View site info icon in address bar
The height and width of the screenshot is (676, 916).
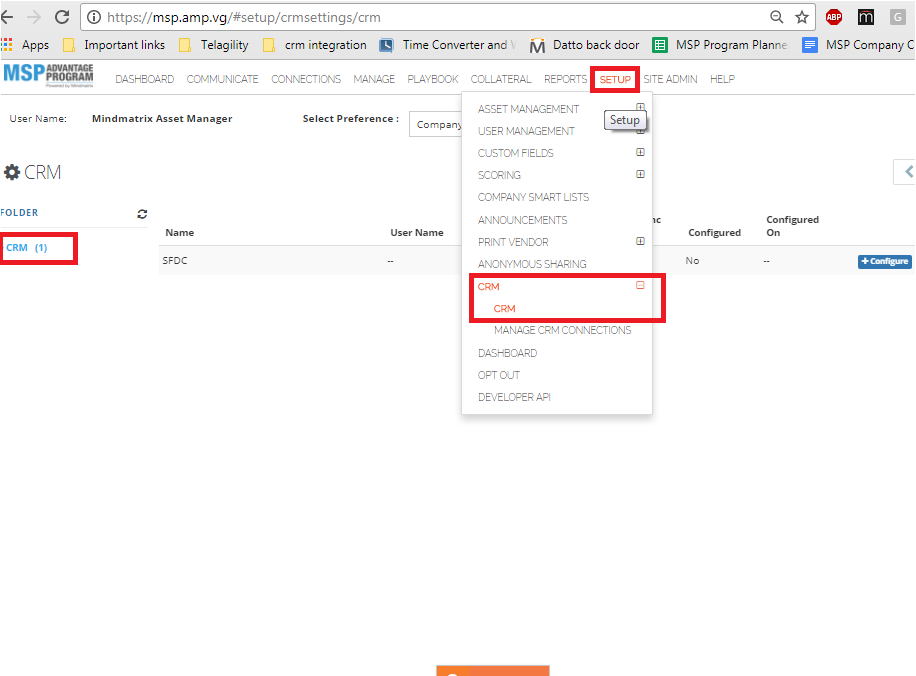pyautogui.click(x=93, y=17)
